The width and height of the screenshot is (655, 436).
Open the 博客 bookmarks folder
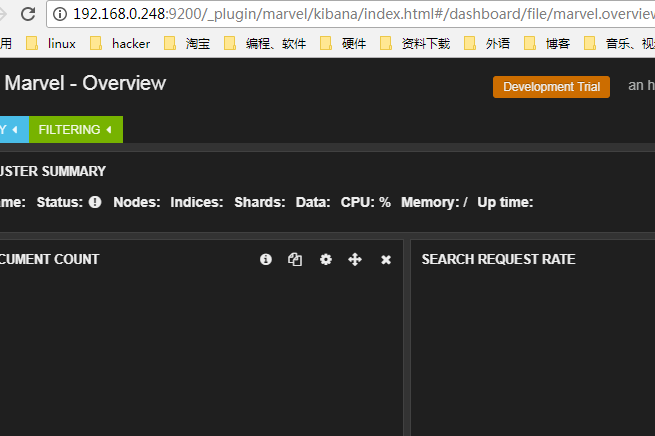coord(547,43)
